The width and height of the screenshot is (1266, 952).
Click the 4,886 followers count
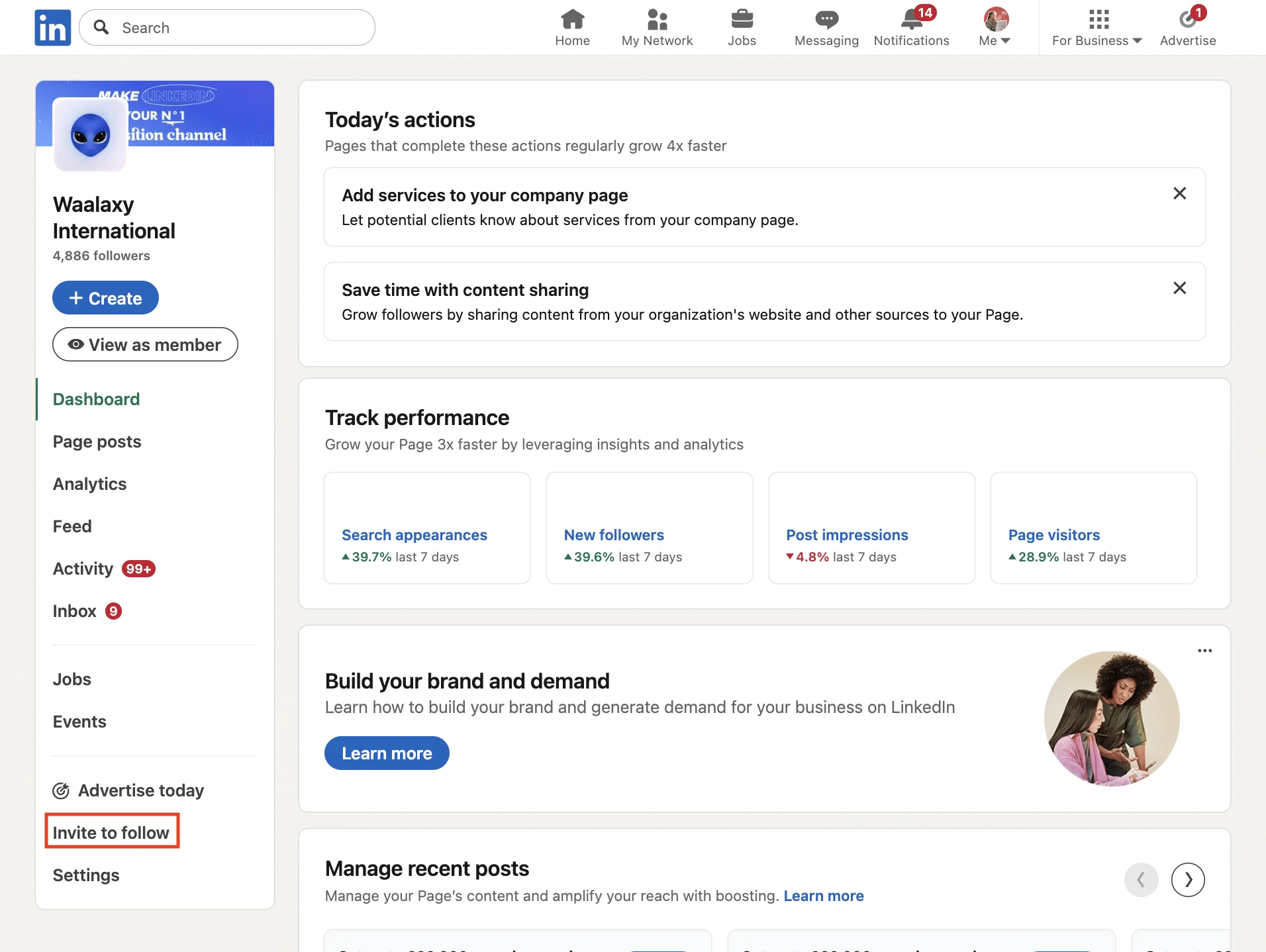[101, 256]
